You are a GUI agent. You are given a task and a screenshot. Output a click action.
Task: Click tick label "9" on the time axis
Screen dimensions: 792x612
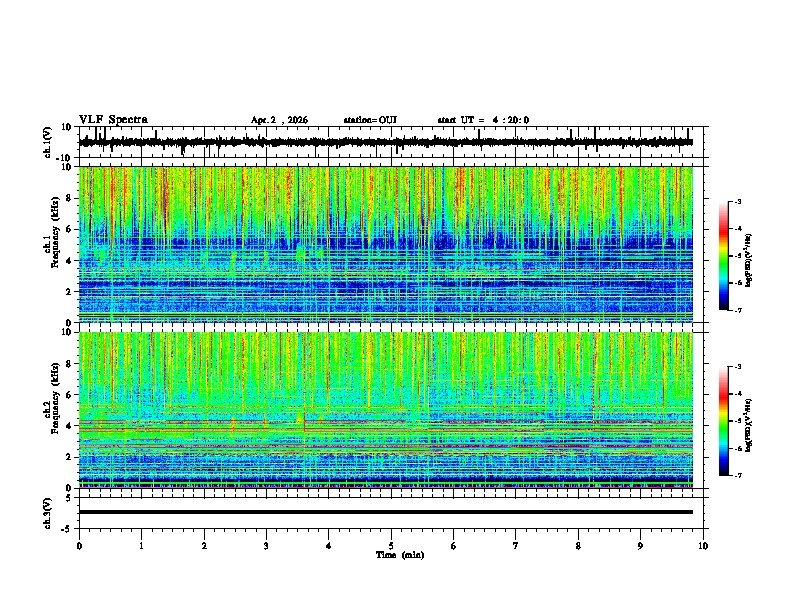point(640,546)
